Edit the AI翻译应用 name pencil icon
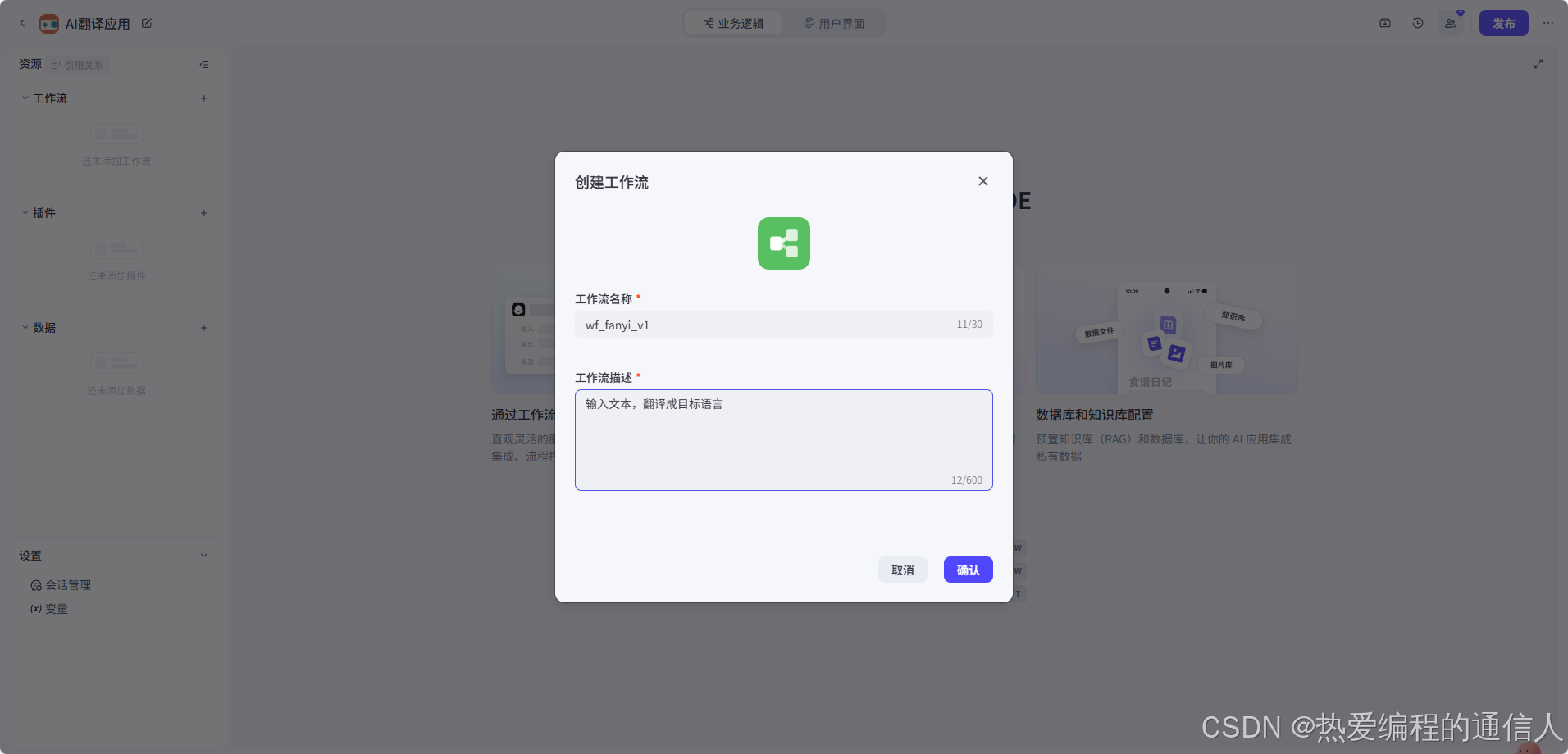Screen dimensions: 1568x754 (x=147, y=23)
